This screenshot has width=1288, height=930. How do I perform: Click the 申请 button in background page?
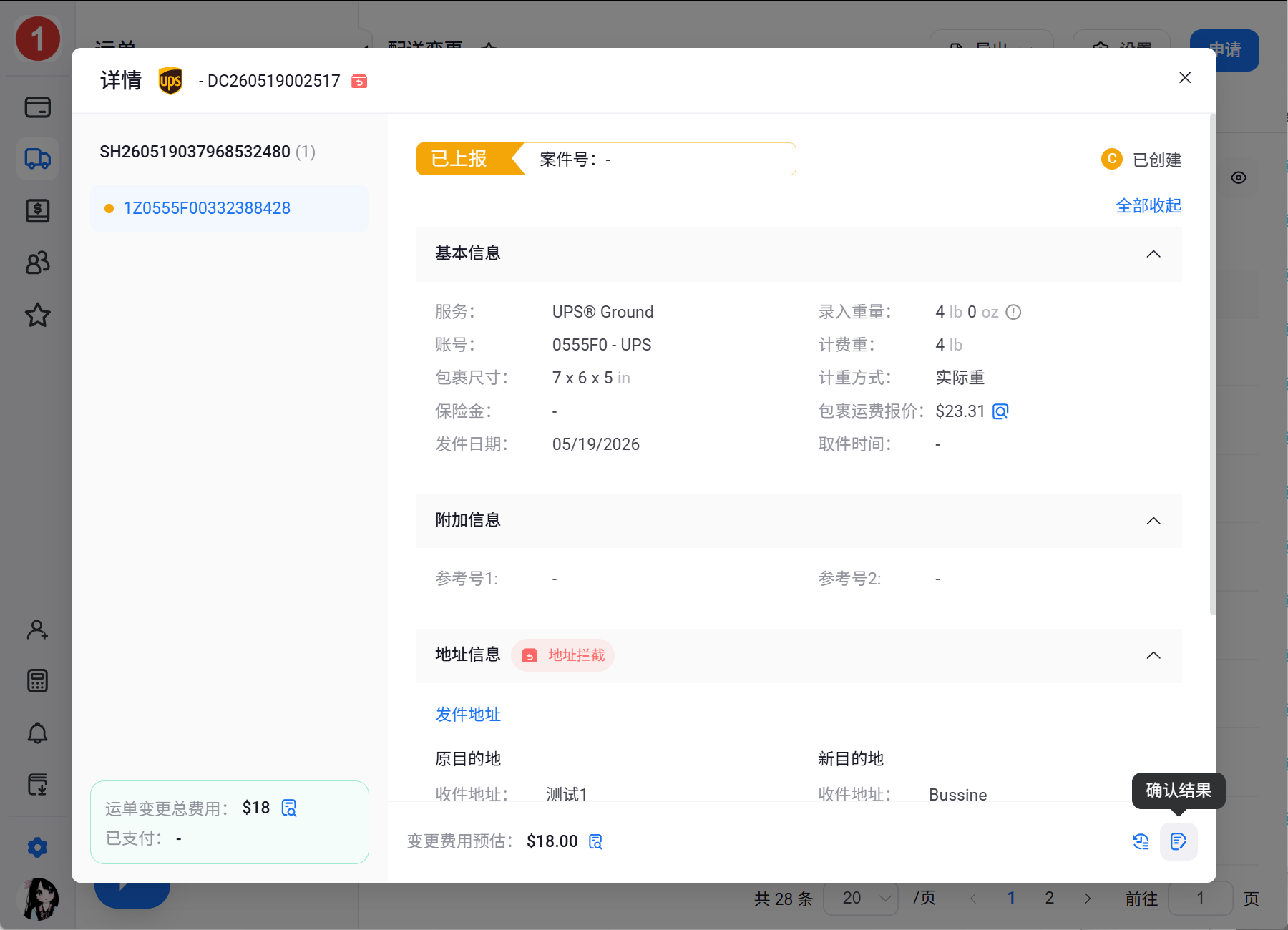coord(1225,50)
